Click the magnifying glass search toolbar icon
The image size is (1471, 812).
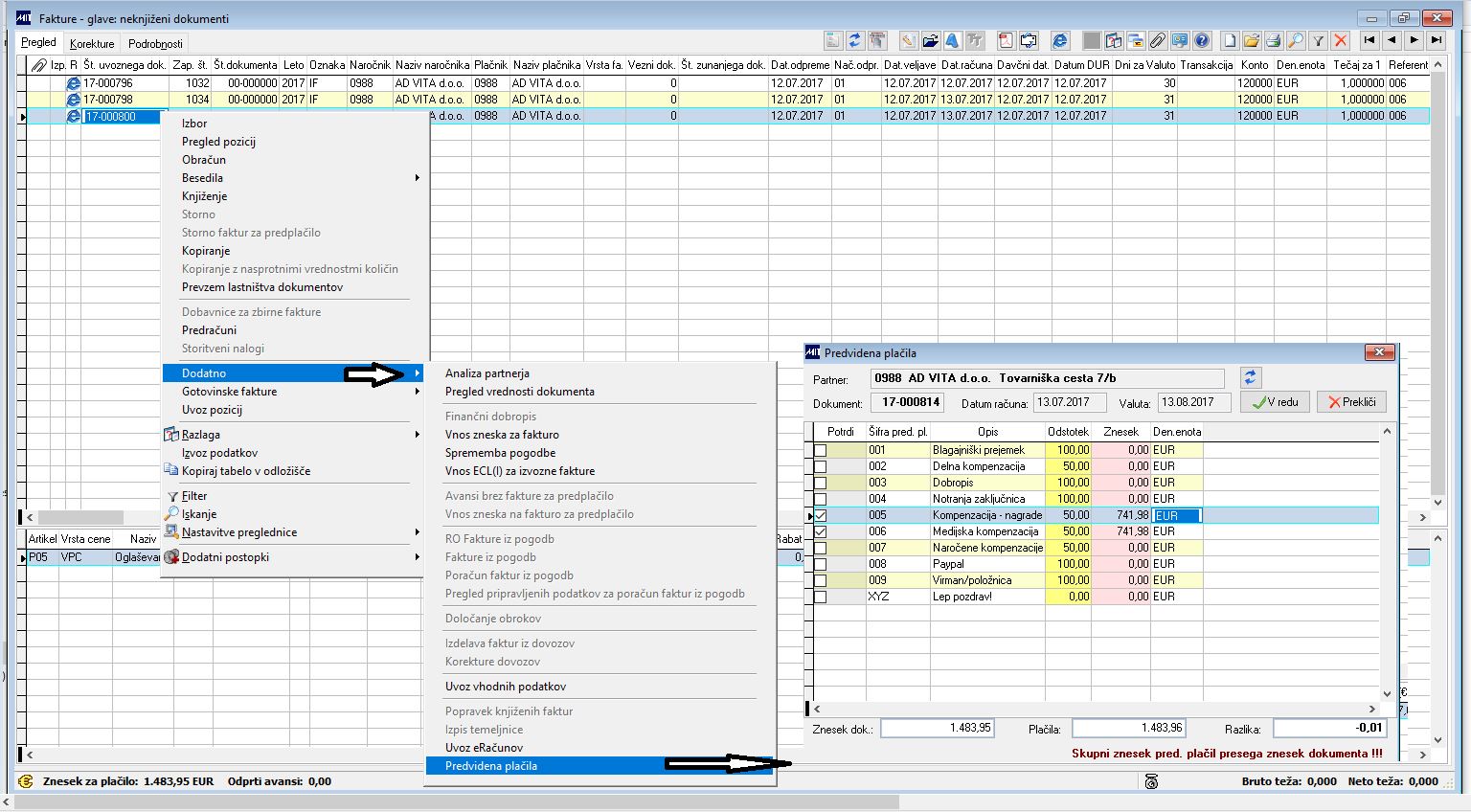1296,40
